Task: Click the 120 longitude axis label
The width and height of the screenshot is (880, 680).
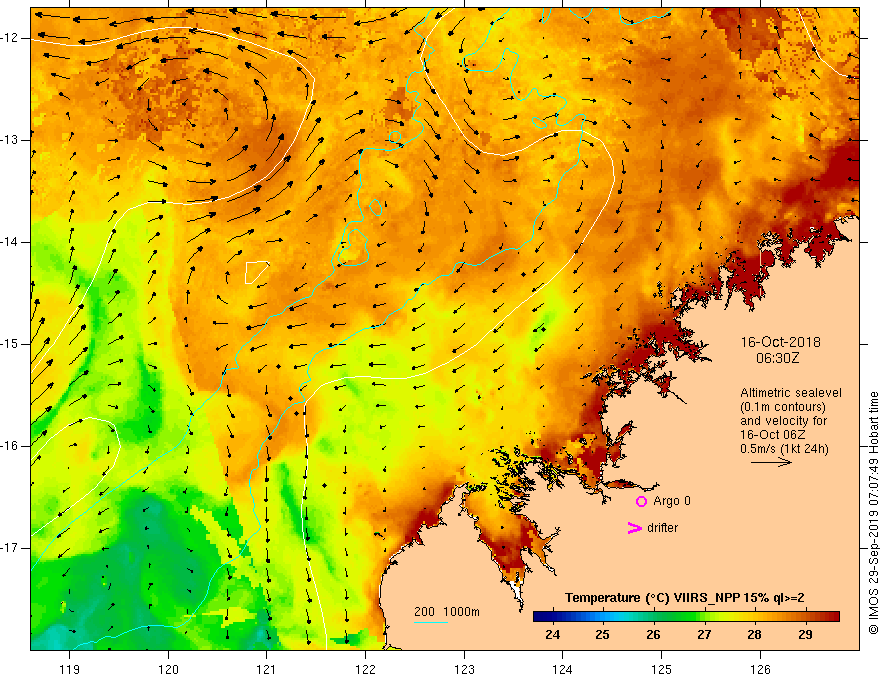Action: click(168, 669)
